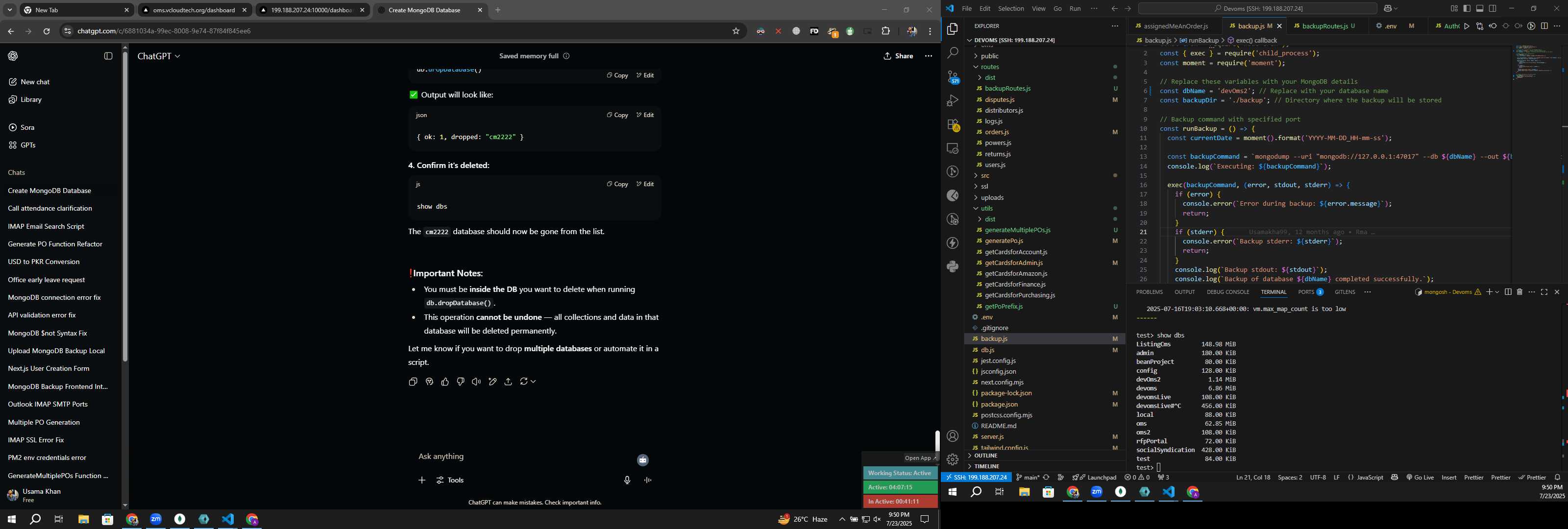The height and width of the screenshot is (529, 1568).
Task: Kill the terminal with the trash icon
Action: click(1519, 292)
